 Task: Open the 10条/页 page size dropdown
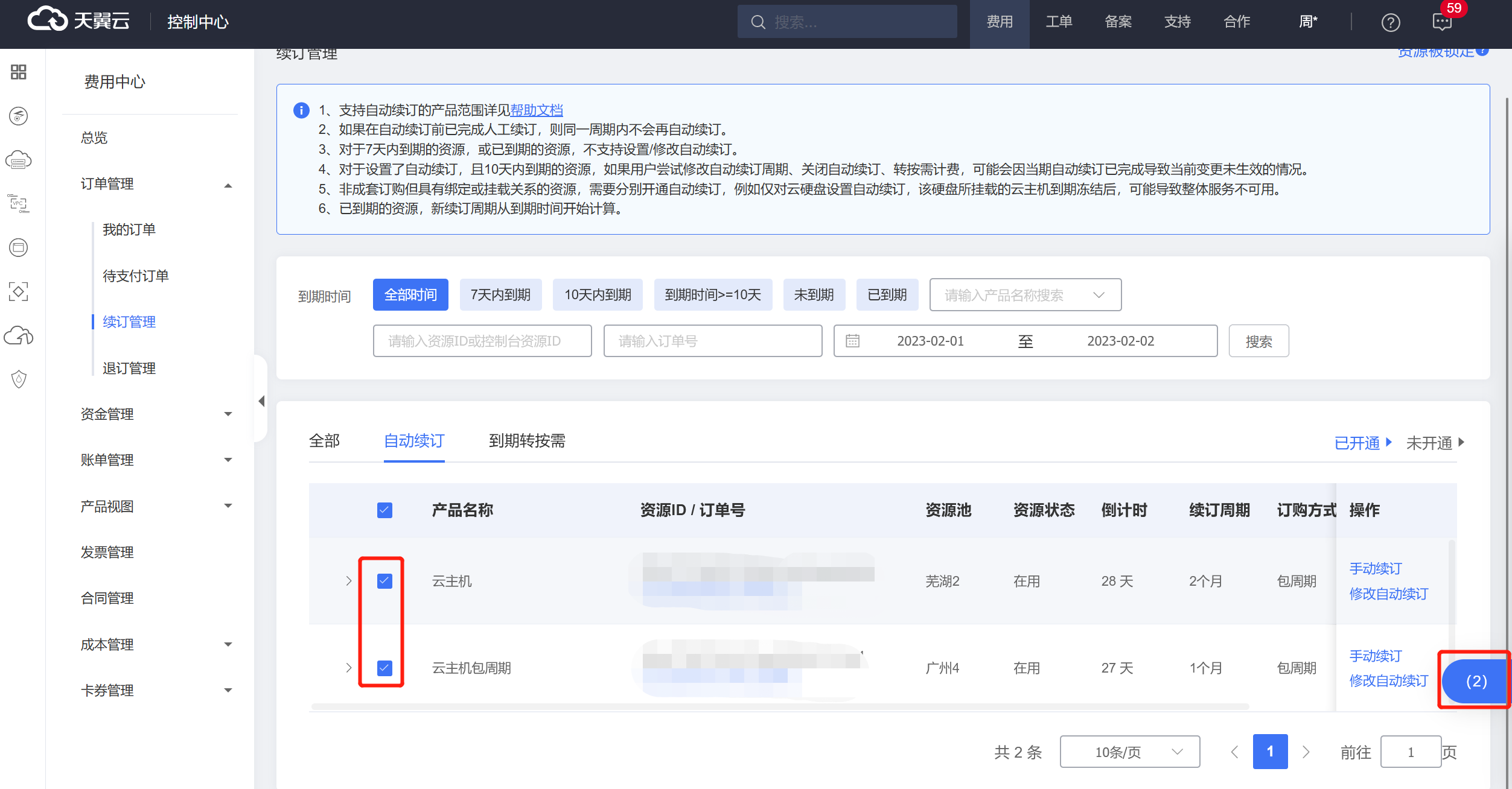pos(1129,752)
